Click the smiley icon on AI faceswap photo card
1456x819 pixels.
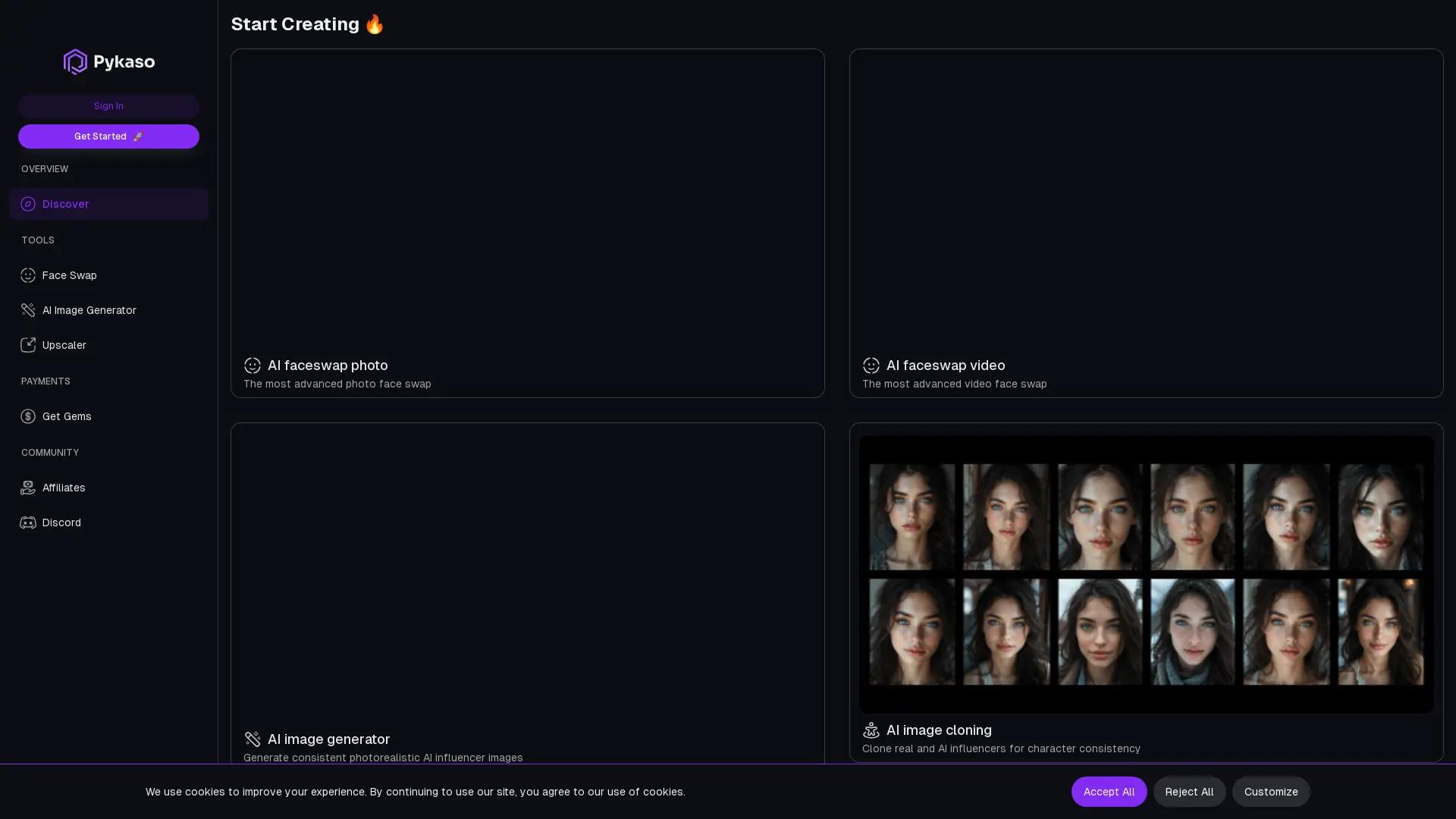[253, 366]
